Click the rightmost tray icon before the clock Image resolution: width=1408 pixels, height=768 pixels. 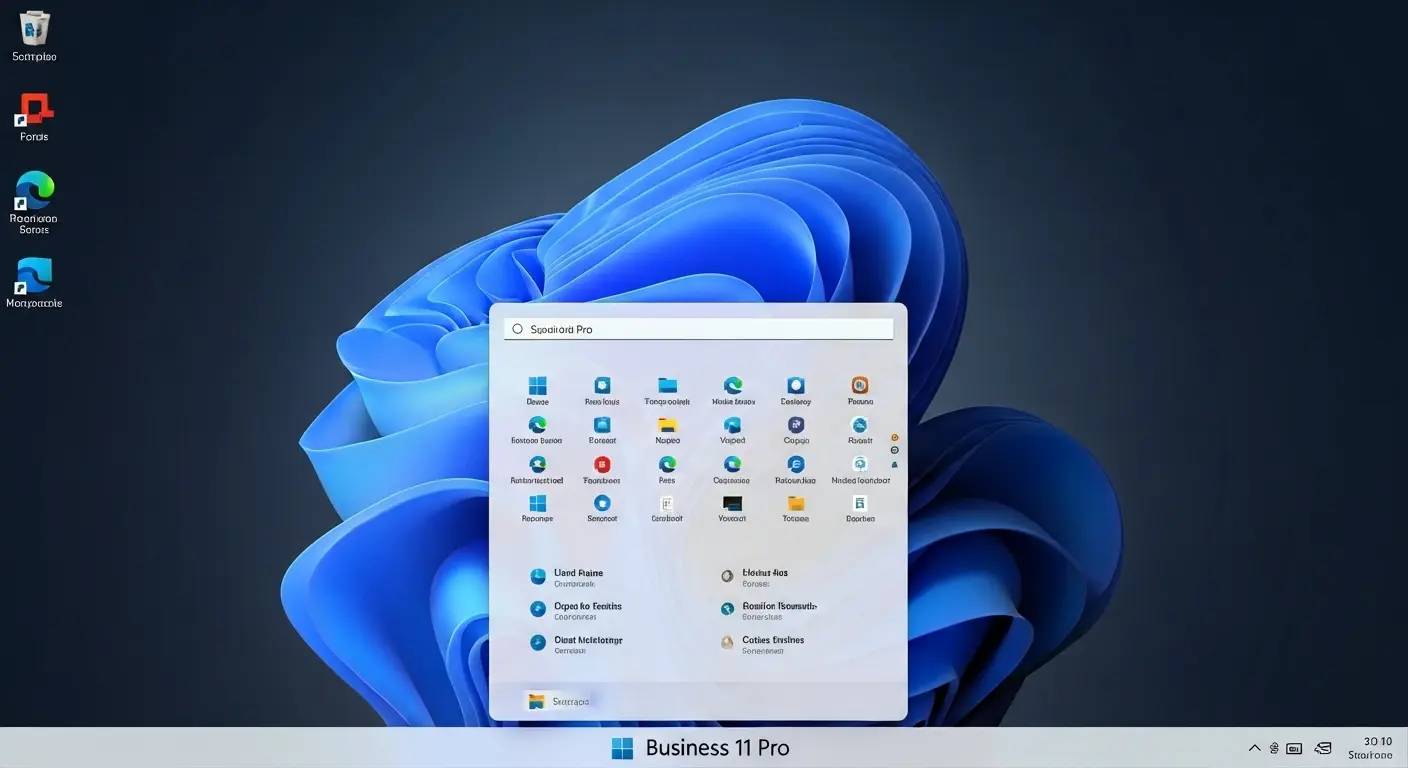[1322, 748]
